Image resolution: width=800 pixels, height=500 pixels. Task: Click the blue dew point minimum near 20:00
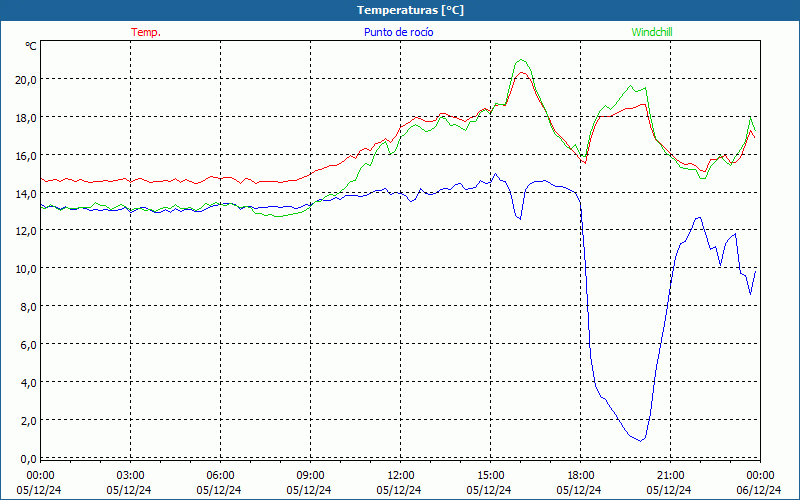tap(641, 441)
